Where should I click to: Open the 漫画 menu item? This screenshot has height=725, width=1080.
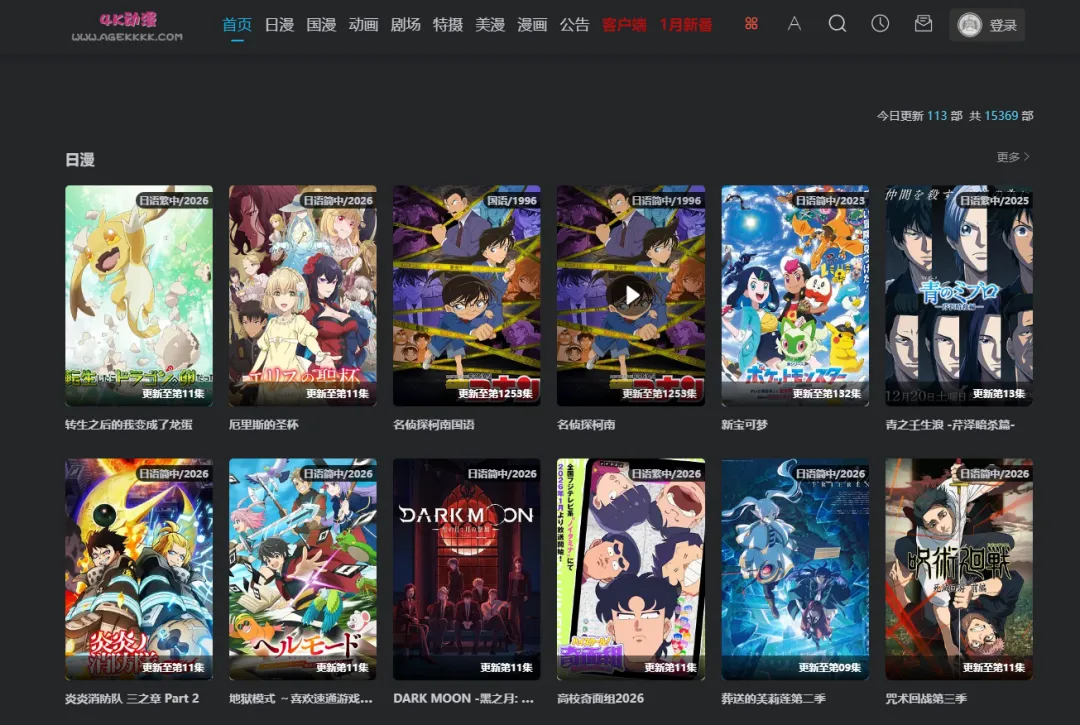click(x=532, y=25)
